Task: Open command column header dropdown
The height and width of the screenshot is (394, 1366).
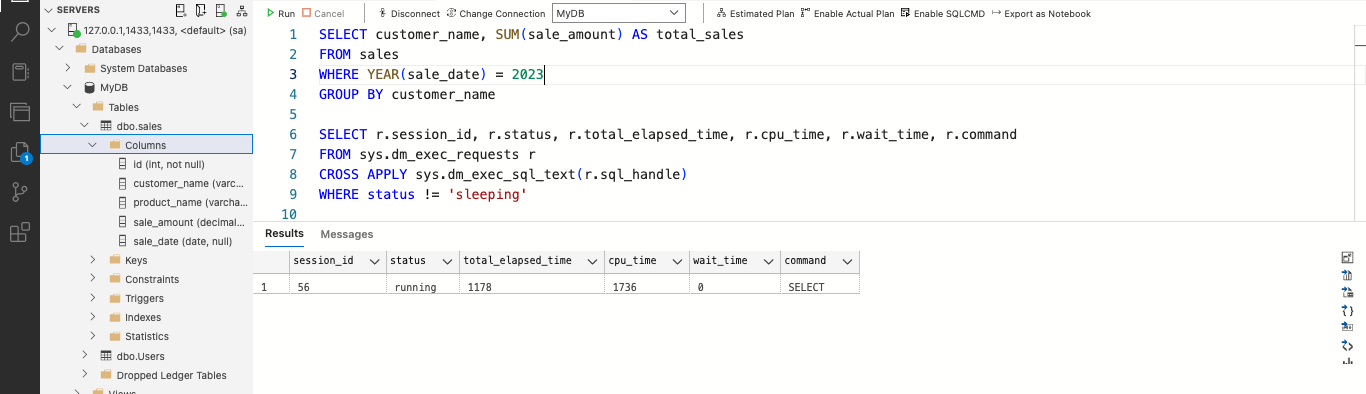Action: click(847, 261)
